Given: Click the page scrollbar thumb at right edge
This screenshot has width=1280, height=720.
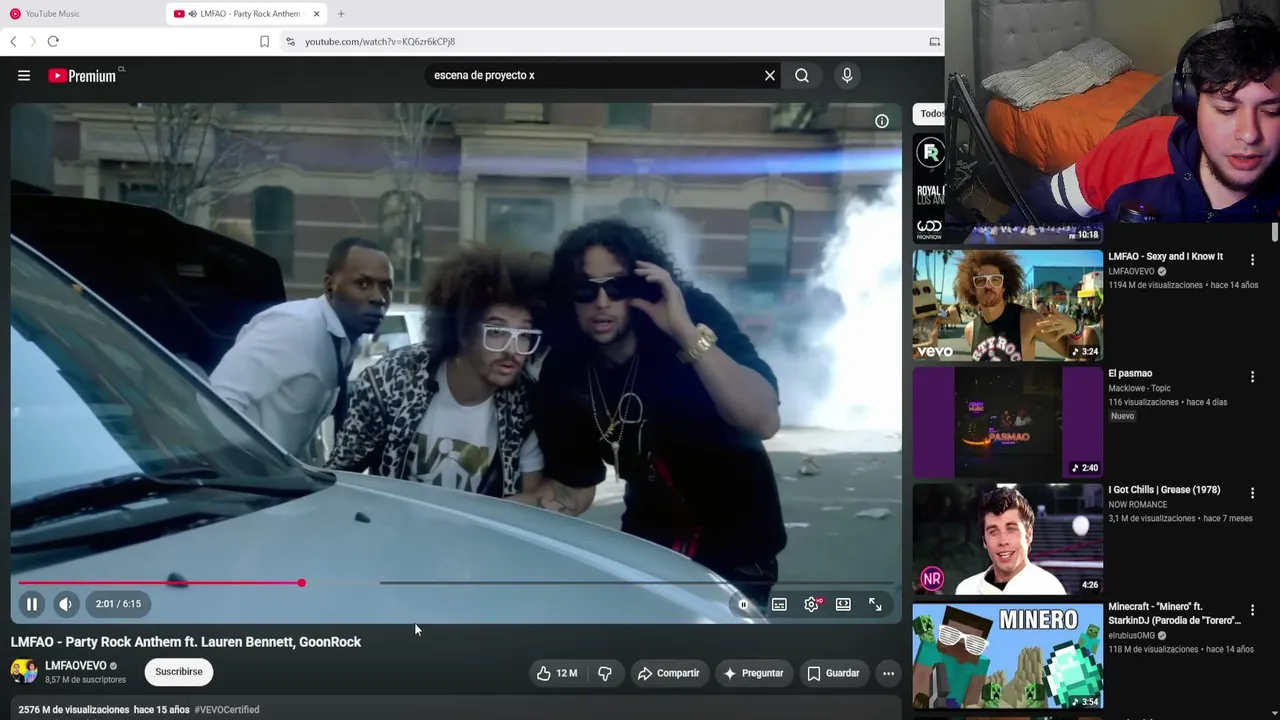Looking at the screenshot, I should [x=1275, y=233].
